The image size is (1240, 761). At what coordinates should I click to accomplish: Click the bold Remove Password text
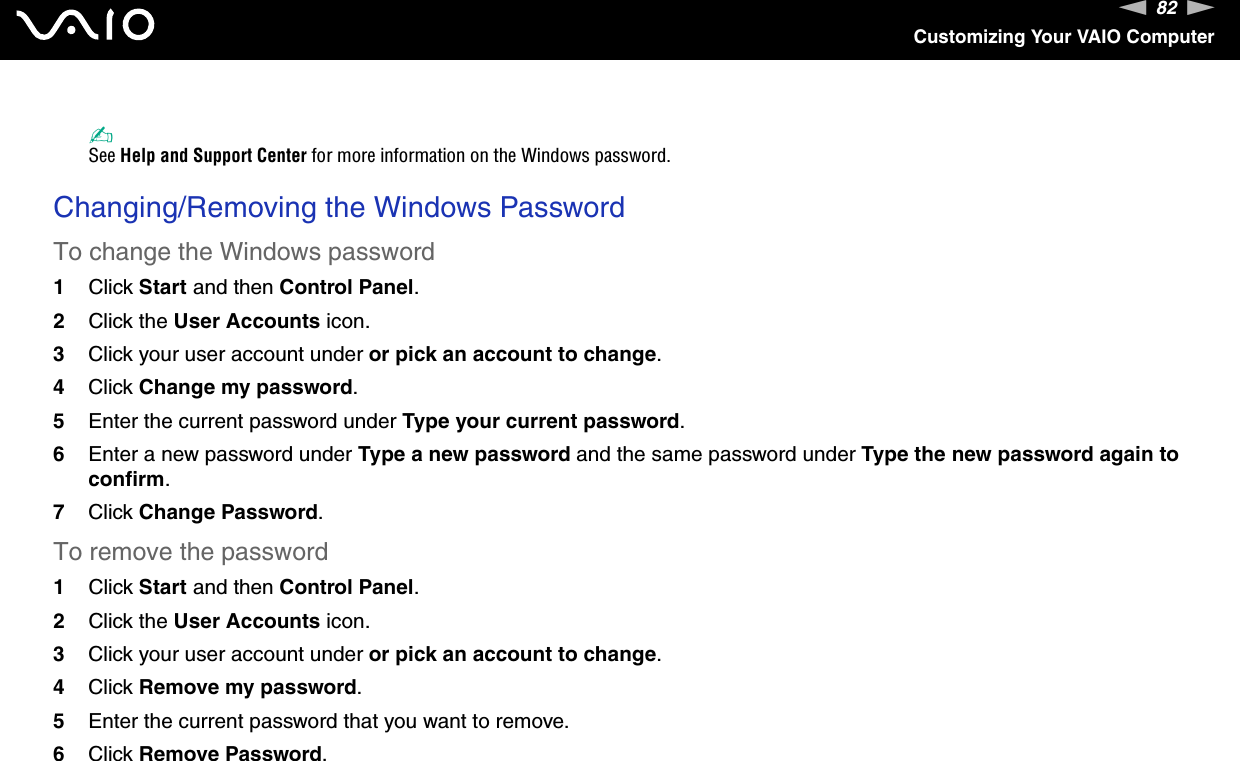tap(230, 753)
